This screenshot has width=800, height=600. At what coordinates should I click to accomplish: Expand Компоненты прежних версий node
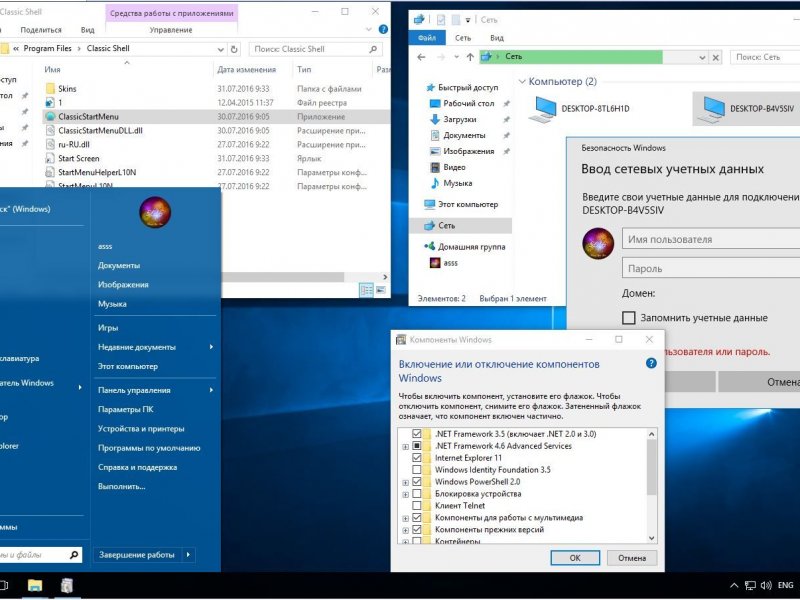[406, 530]
